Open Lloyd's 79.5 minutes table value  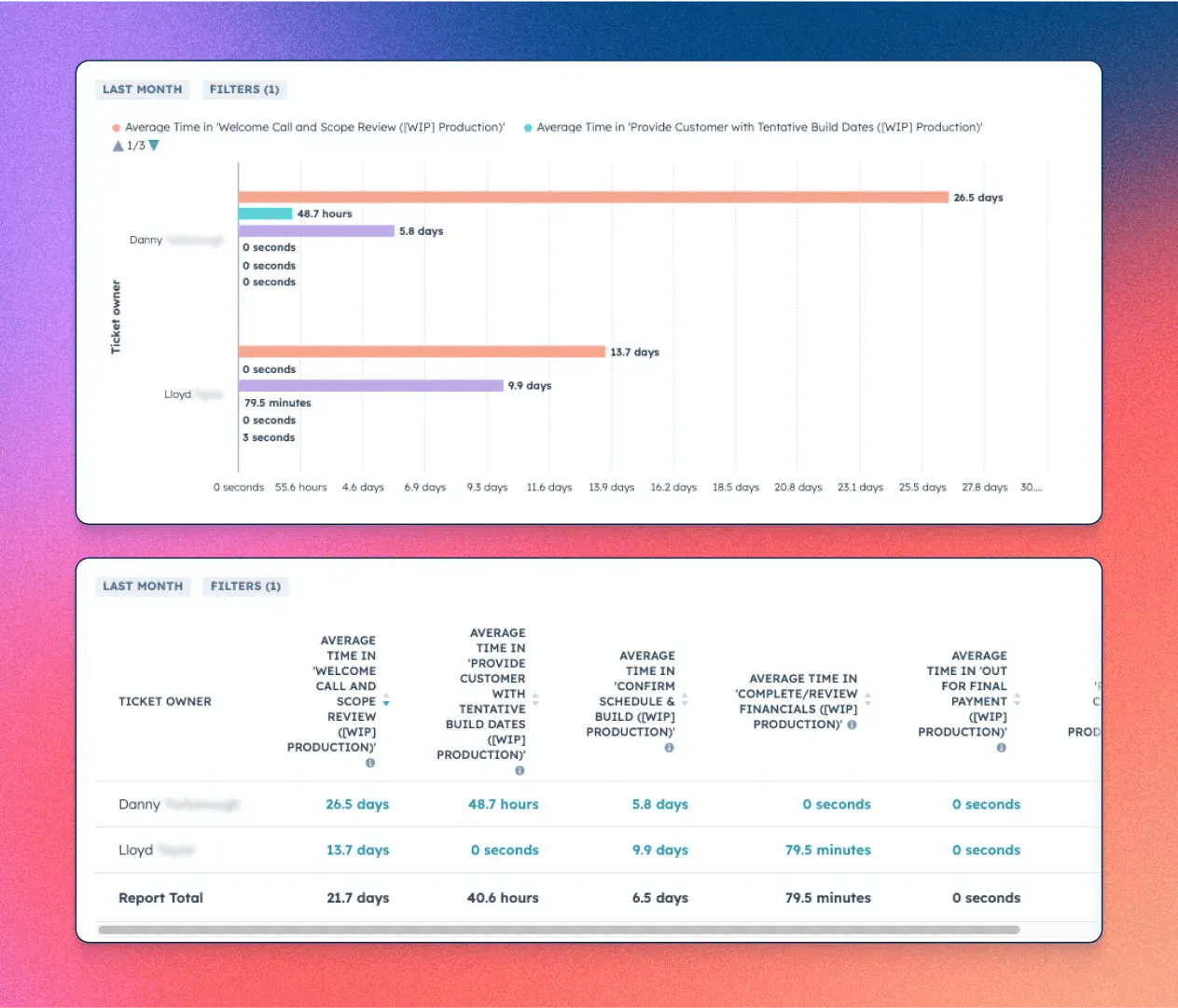click(x=828, y=849)
